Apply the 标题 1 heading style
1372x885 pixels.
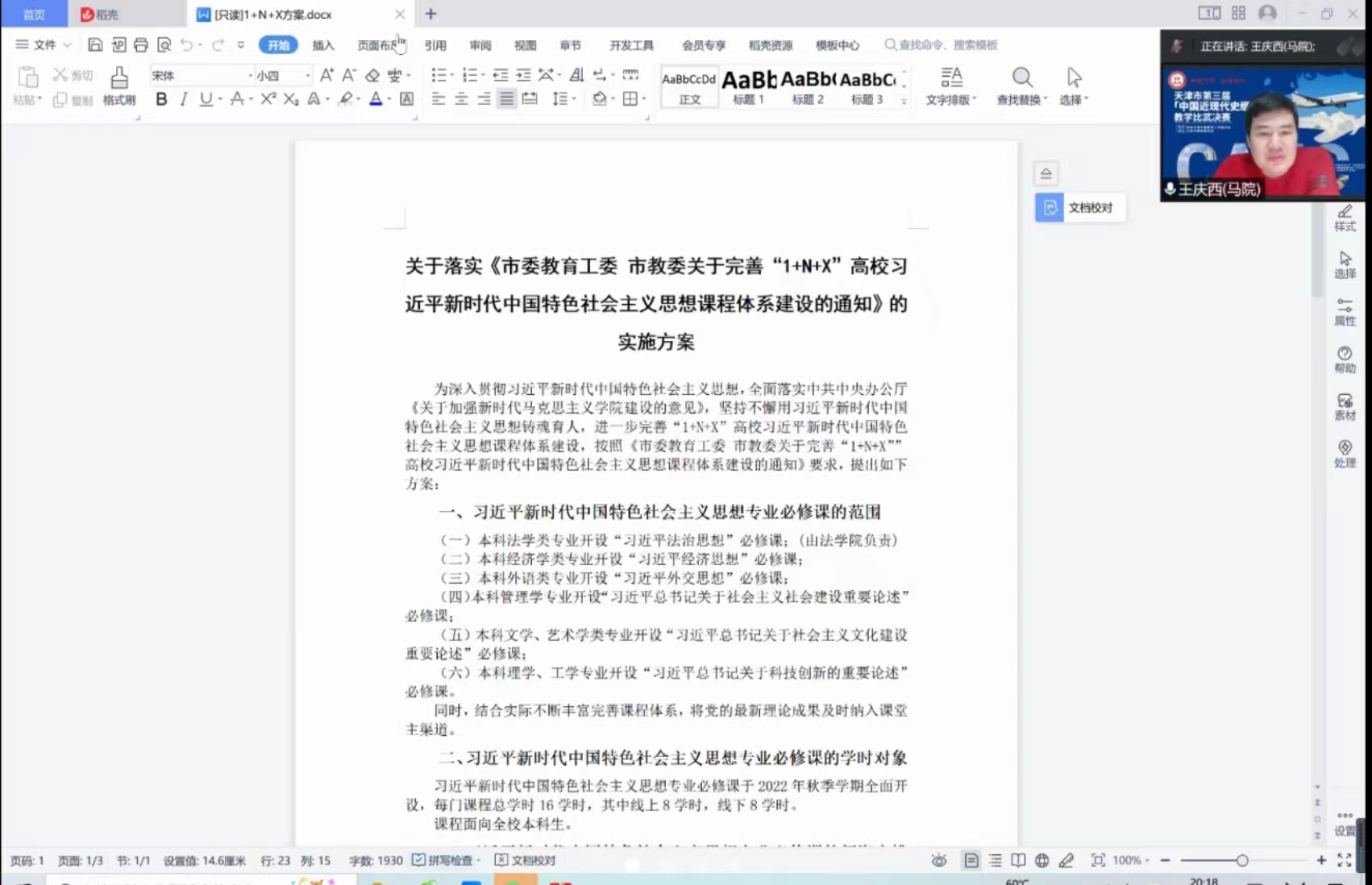pyautogui.click(x=748, y=86)
